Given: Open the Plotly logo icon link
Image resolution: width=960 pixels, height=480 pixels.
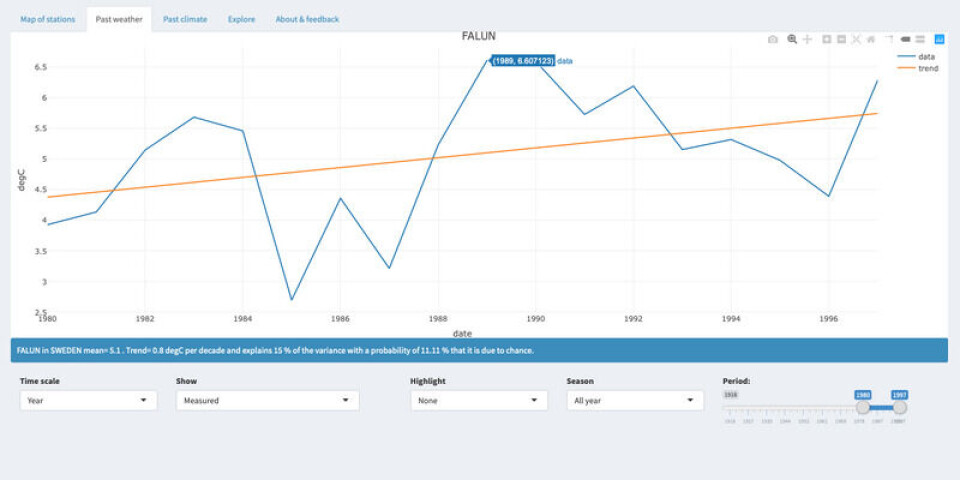Looking at the screenshot, I should [x=939, y=39].
